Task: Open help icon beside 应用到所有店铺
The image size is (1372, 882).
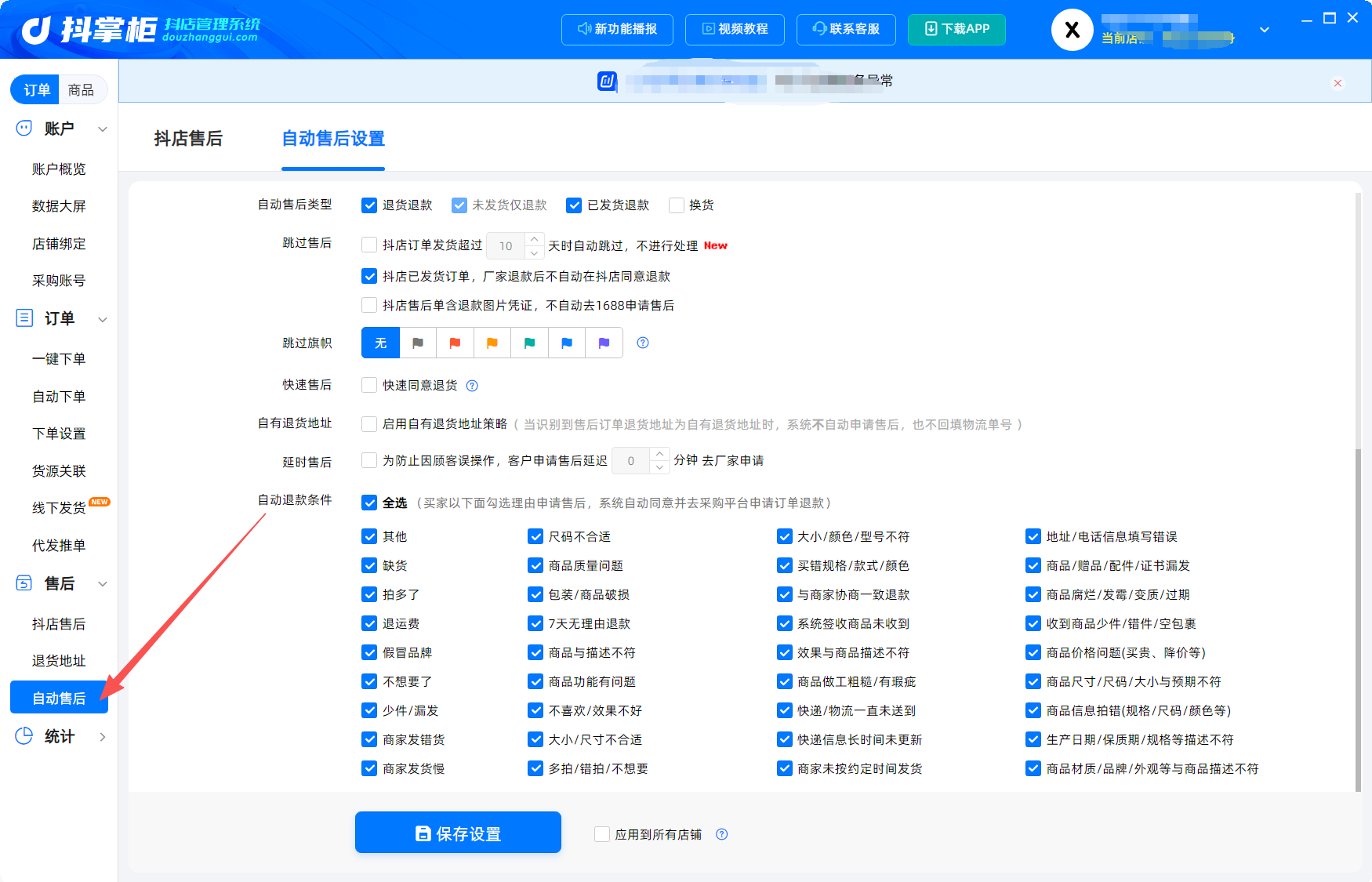Action: pos(722,834)
